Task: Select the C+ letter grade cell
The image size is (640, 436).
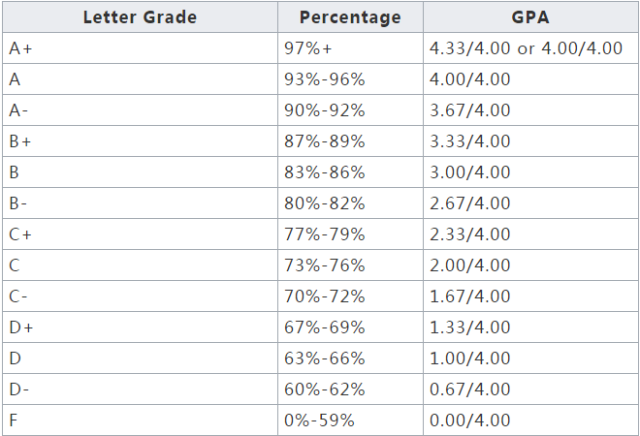Action: click(x=140, y=234)
